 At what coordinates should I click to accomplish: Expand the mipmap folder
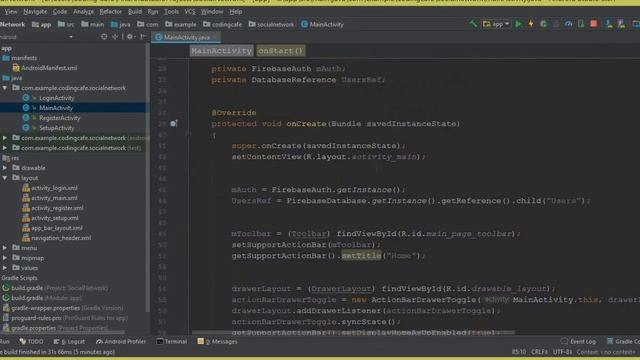coord(4,258)
